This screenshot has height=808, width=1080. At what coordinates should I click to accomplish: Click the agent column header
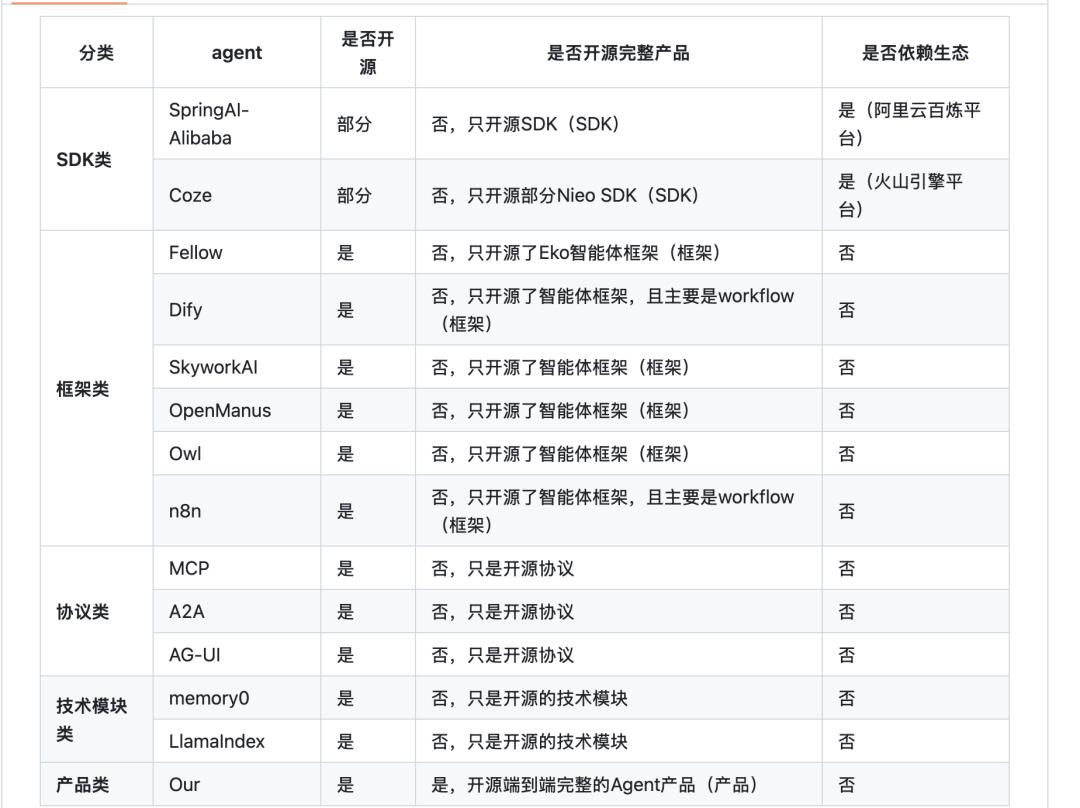click(x=236, y=52)
